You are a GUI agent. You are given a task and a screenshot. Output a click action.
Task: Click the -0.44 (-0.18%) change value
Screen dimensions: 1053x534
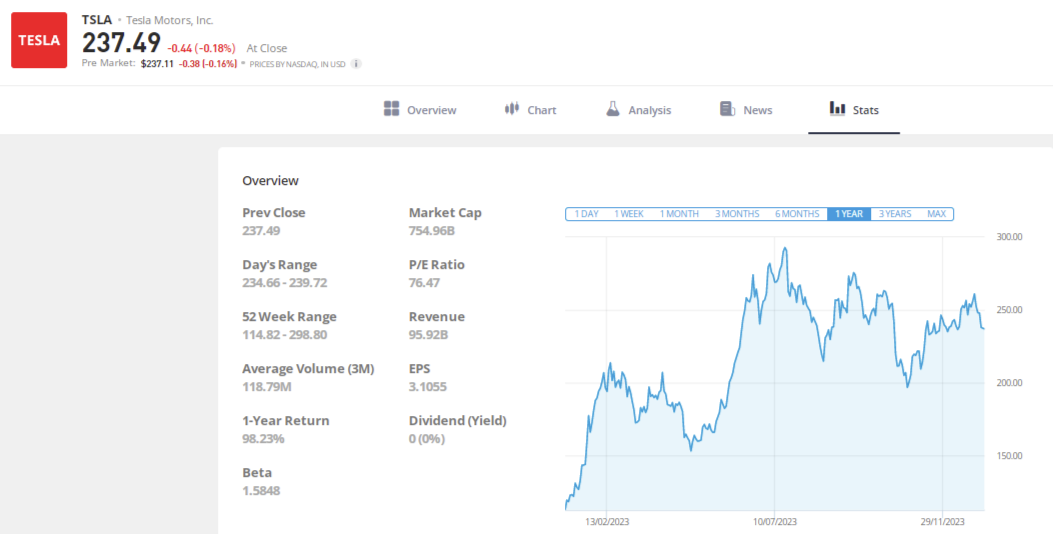point(201,48)
